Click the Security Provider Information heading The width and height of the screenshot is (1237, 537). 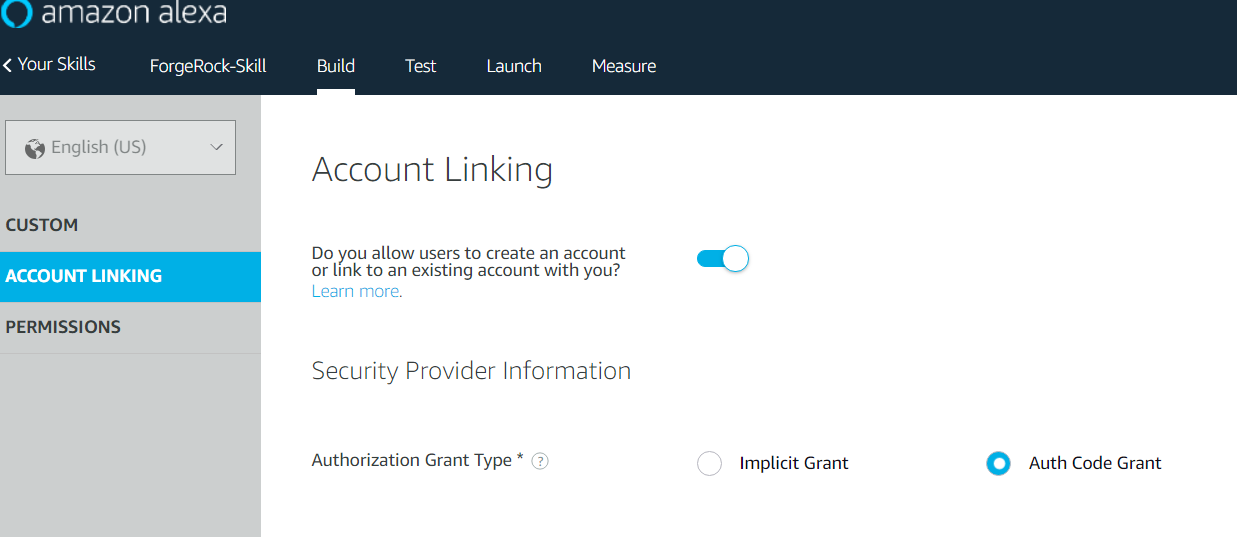tap(471, 371)
